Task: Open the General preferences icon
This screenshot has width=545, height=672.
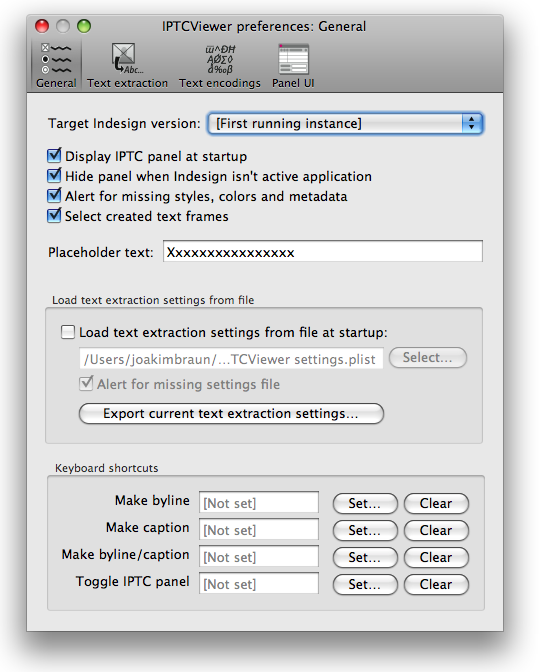Action: (56, 65)
